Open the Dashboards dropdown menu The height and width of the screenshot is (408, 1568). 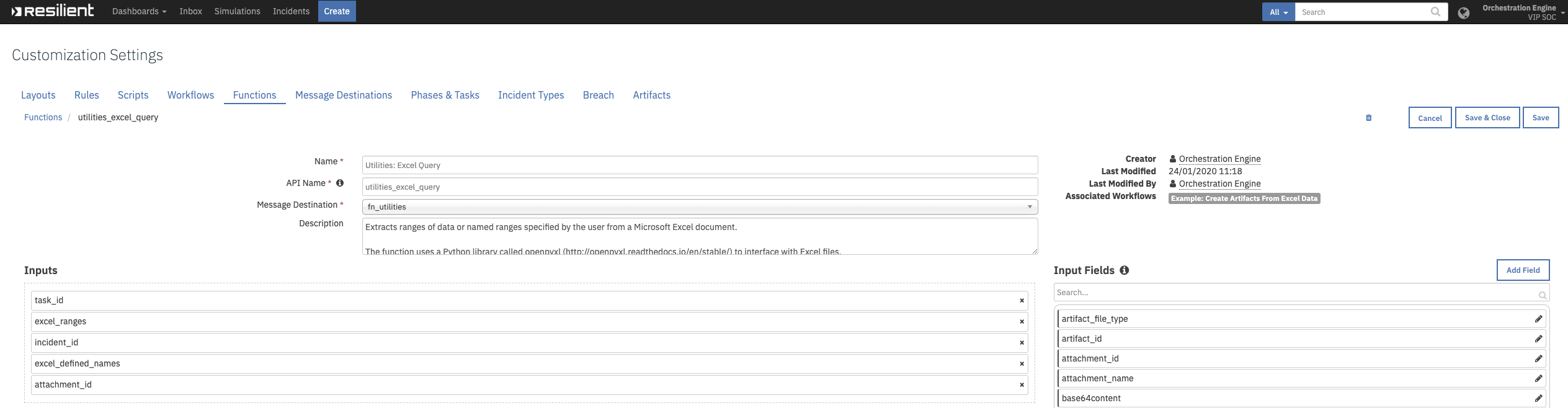pos(139,11)
